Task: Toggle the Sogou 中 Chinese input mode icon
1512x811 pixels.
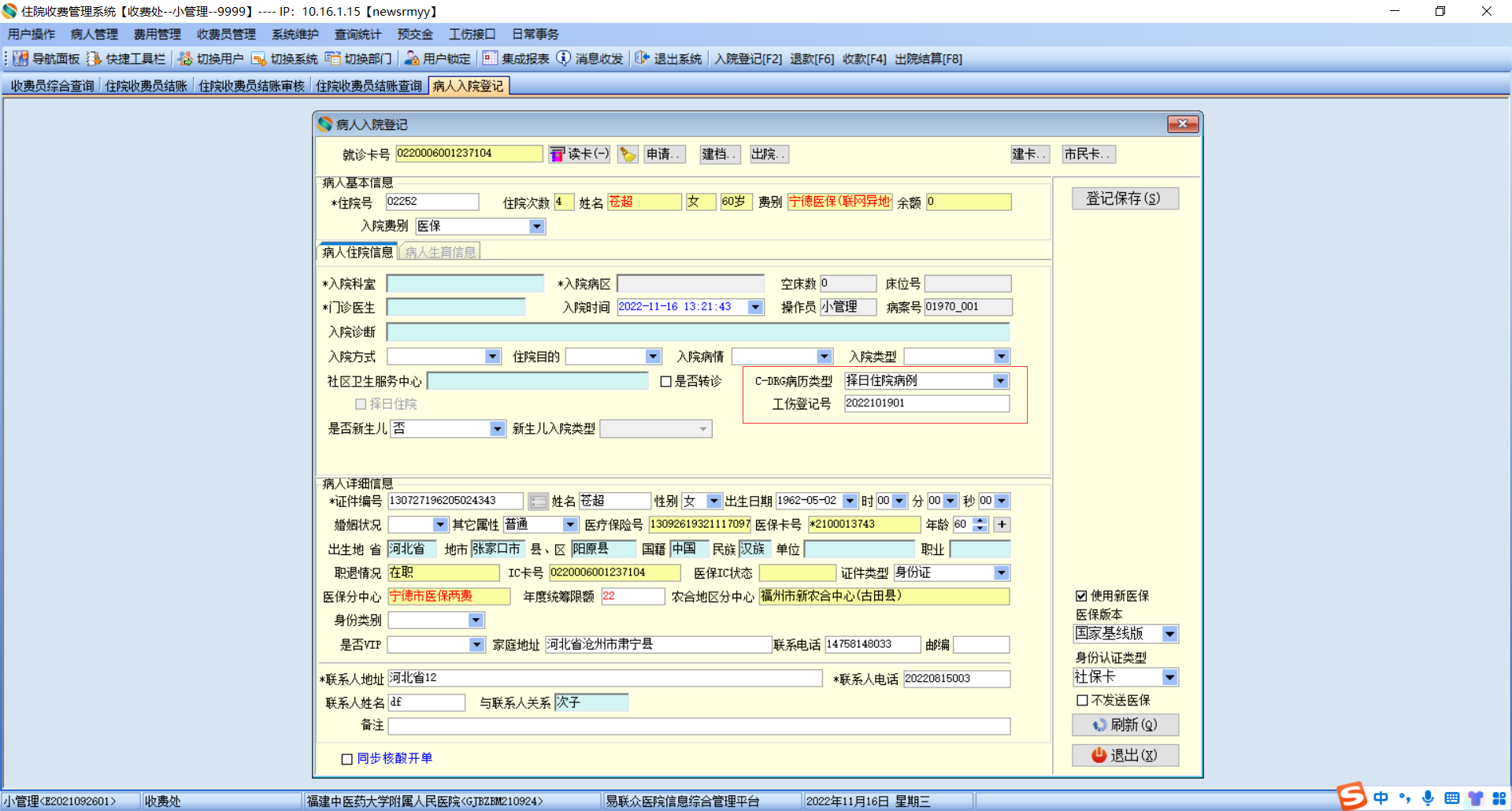Action: pos(1381,798)
